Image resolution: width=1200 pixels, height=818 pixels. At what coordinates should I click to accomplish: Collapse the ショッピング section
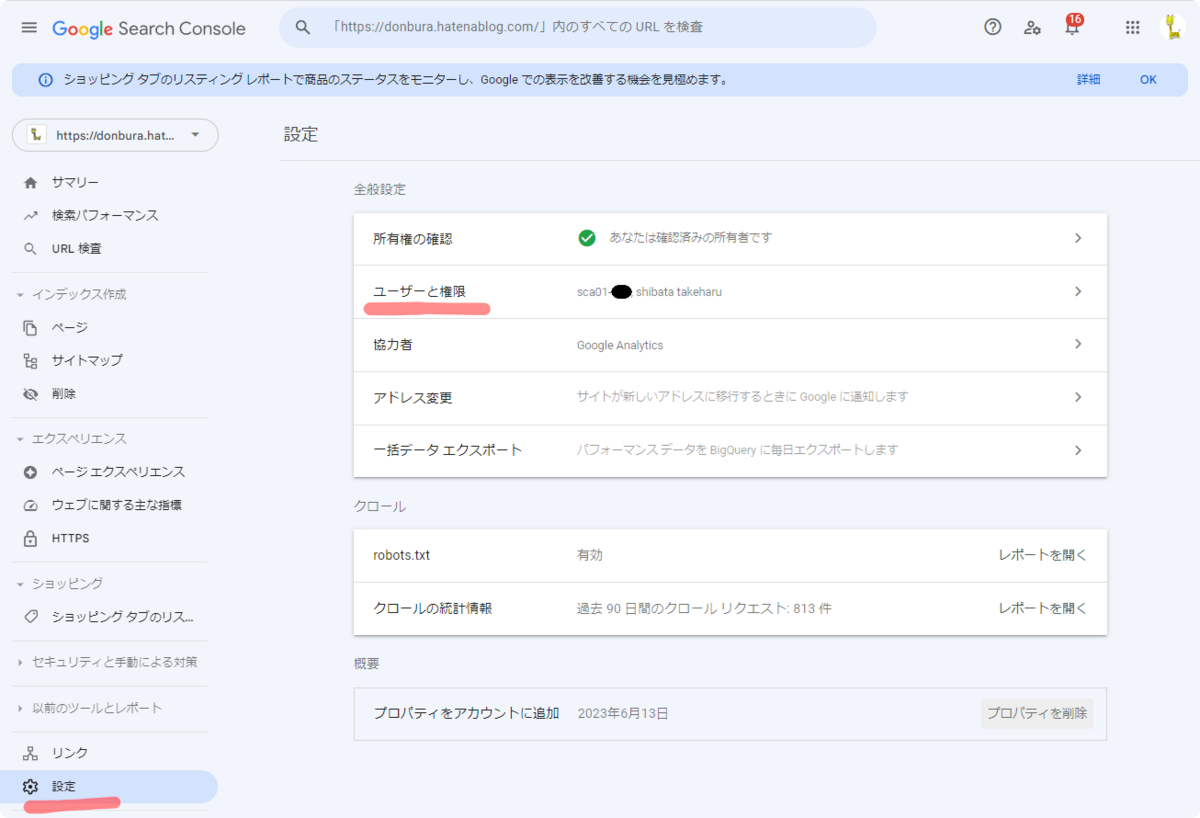pos(20,584)
